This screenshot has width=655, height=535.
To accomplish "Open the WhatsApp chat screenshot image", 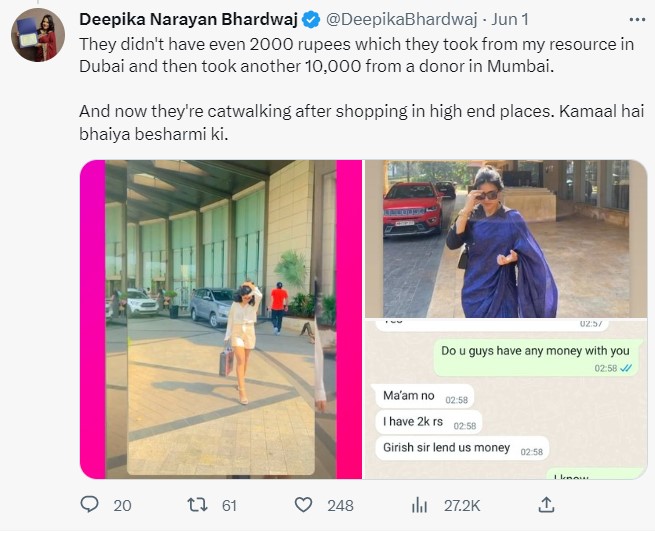I will click(x=505, y=399).
